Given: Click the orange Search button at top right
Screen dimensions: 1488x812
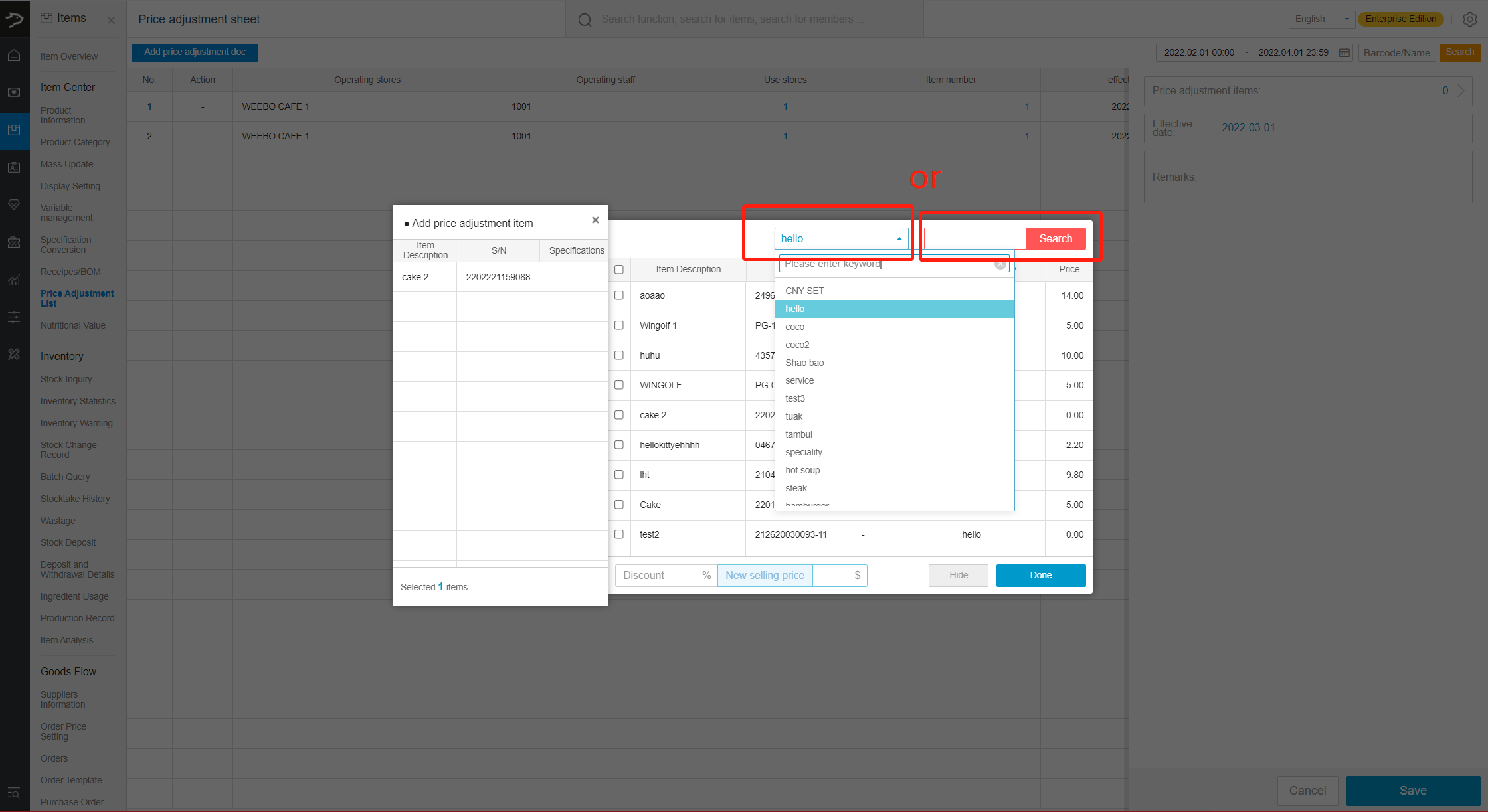Looking at the screenshot, I should (1459, 52).
